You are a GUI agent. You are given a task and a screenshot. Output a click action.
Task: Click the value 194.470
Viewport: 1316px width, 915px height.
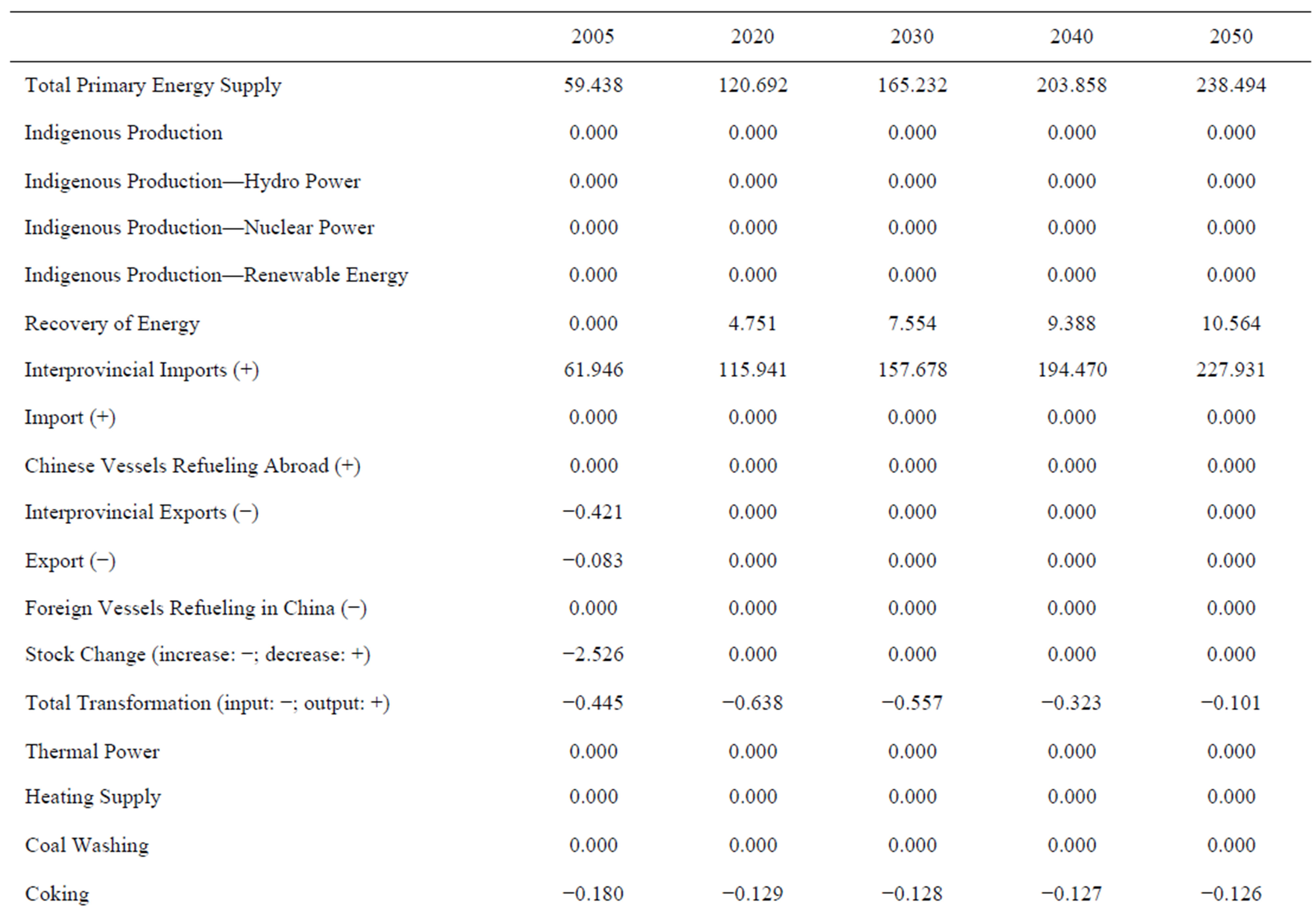(x=1072, y=370)
